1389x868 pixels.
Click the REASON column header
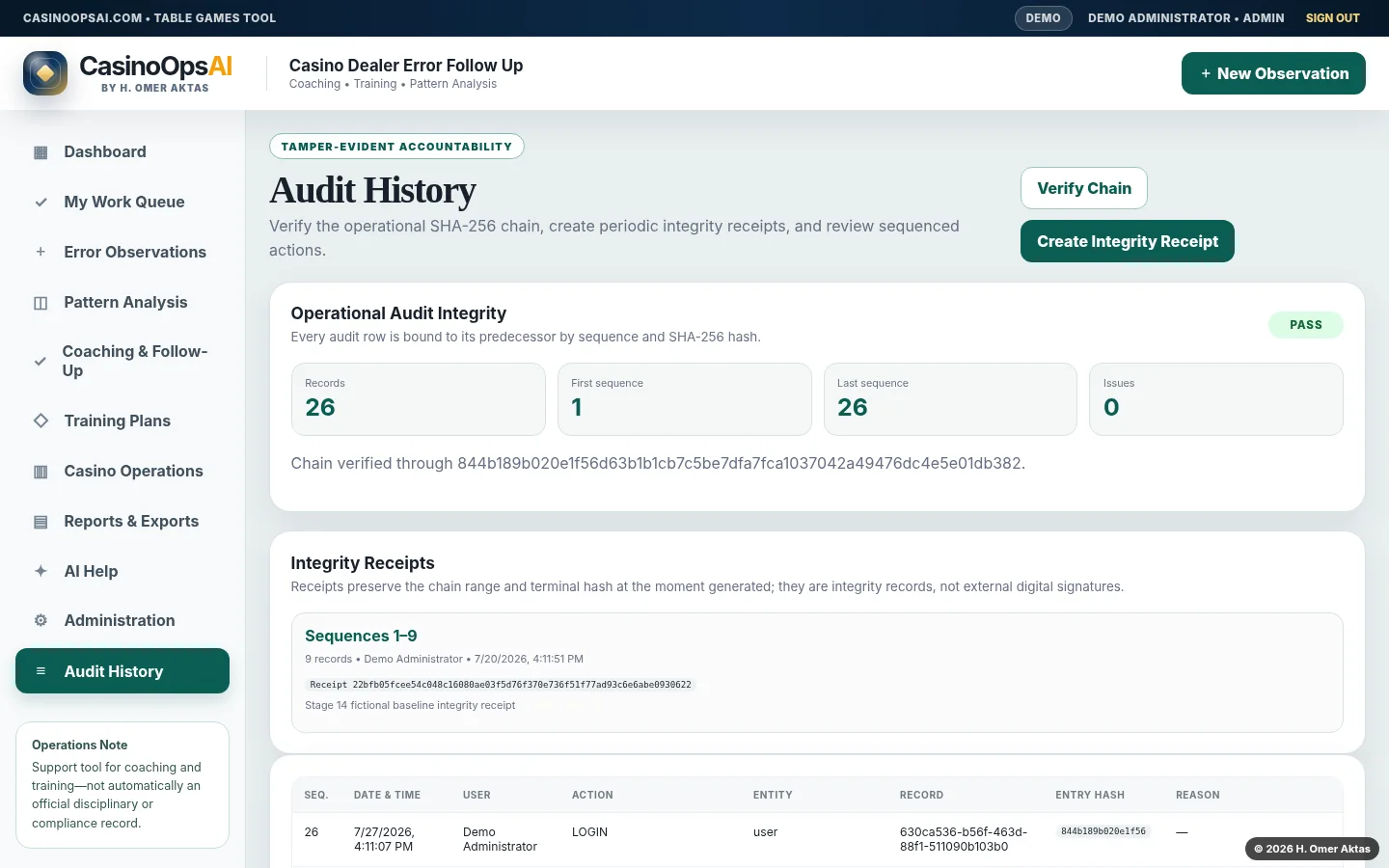click(1197, 796)
